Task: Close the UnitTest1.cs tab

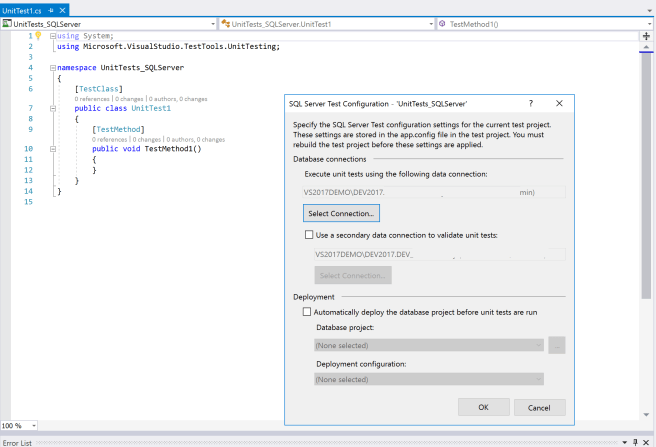Action: (x=63, y=9)
